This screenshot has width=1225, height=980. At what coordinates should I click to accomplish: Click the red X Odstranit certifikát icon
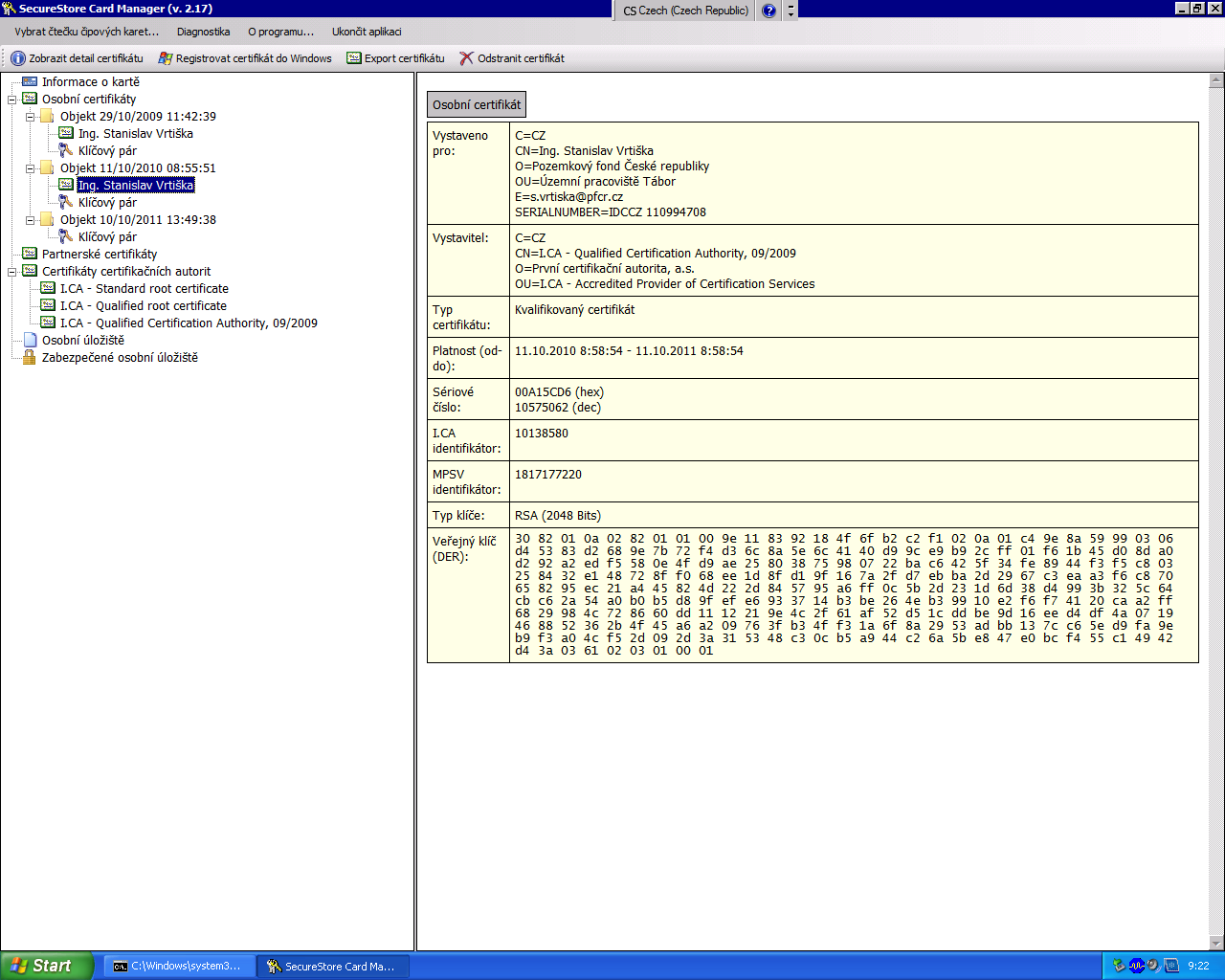click(x=466, y=58)
